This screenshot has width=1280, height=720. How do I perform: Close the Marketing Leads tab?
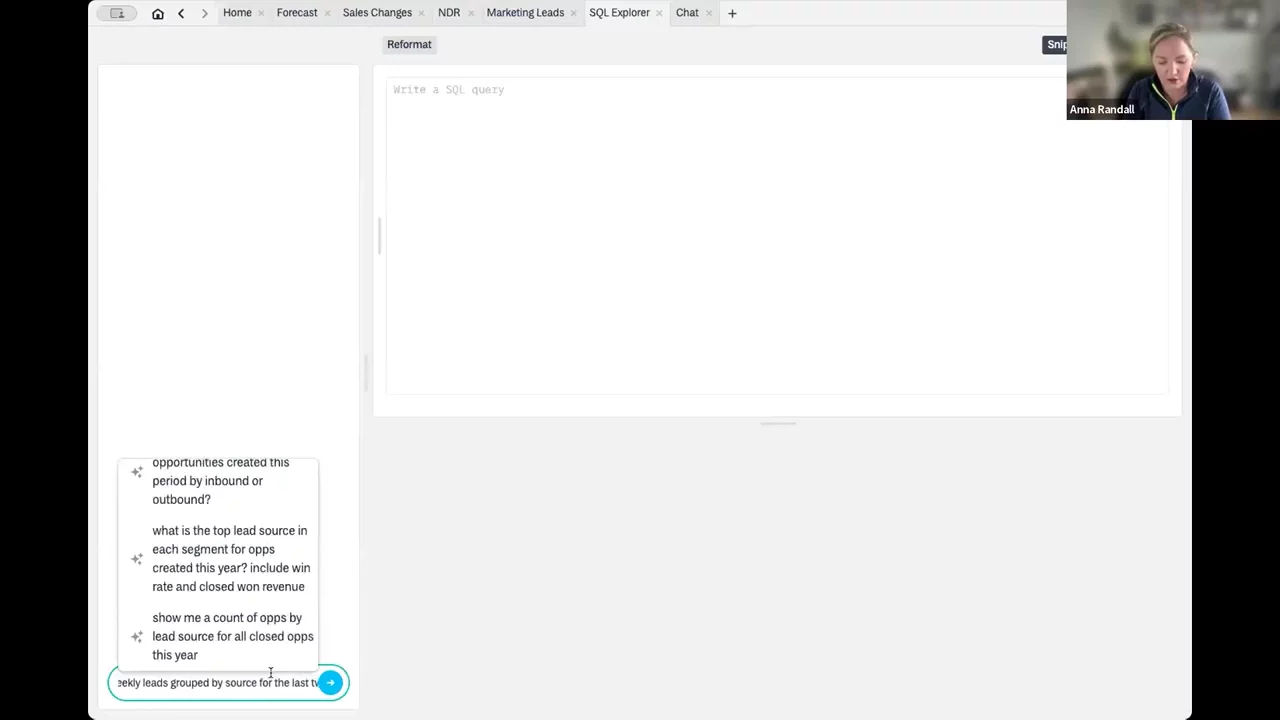coord(574,13)
